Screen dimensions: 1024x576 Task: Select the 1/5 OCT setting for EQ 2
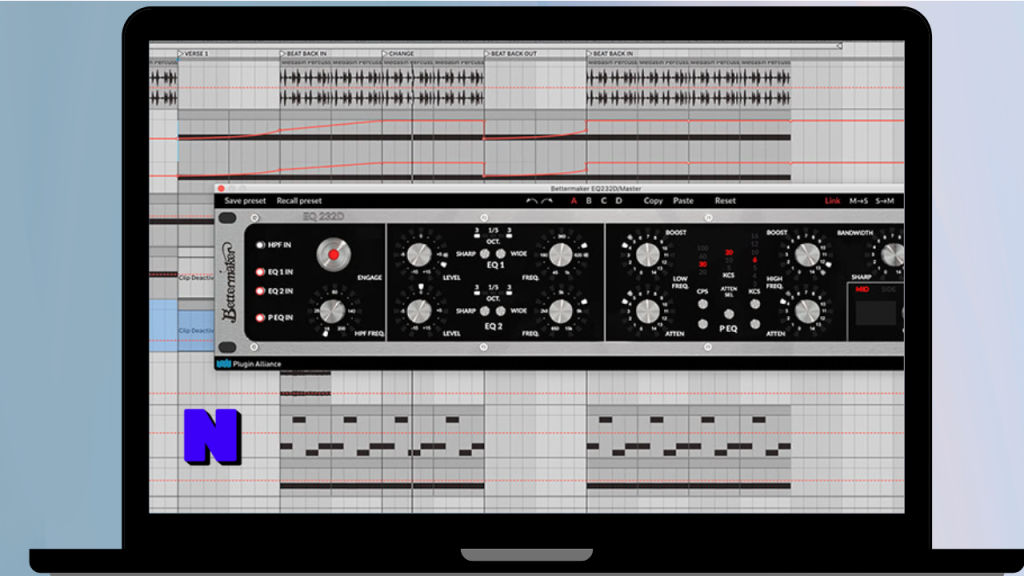(x=493, y=289)
